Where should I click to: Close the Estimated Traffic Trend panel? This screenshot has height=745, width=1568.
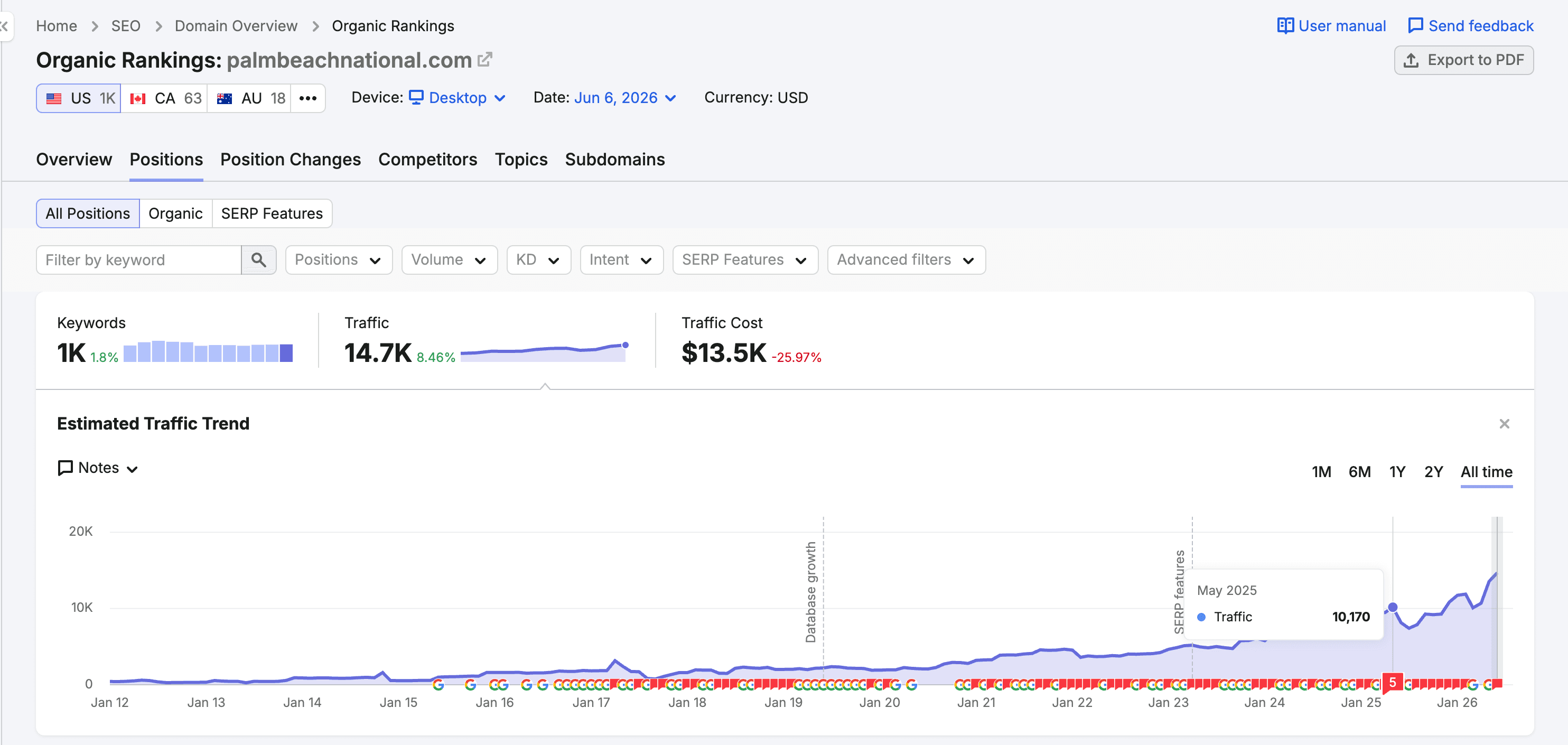(x=1504, y=424)
